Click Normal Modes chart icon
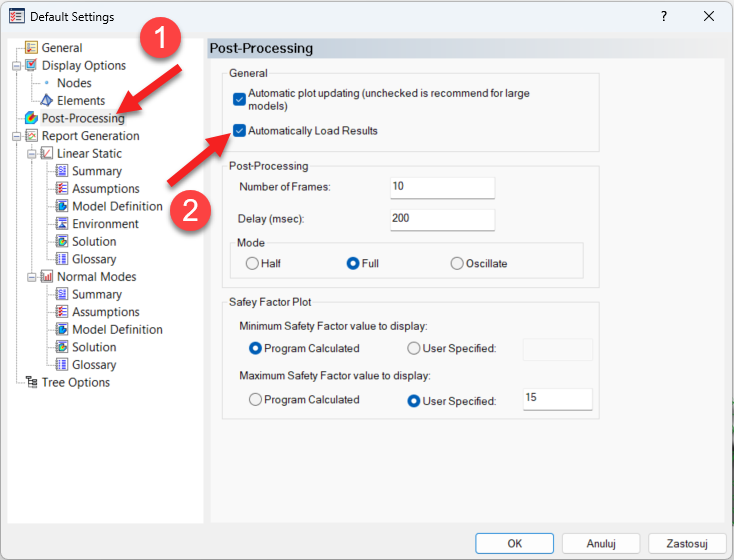 46,277
